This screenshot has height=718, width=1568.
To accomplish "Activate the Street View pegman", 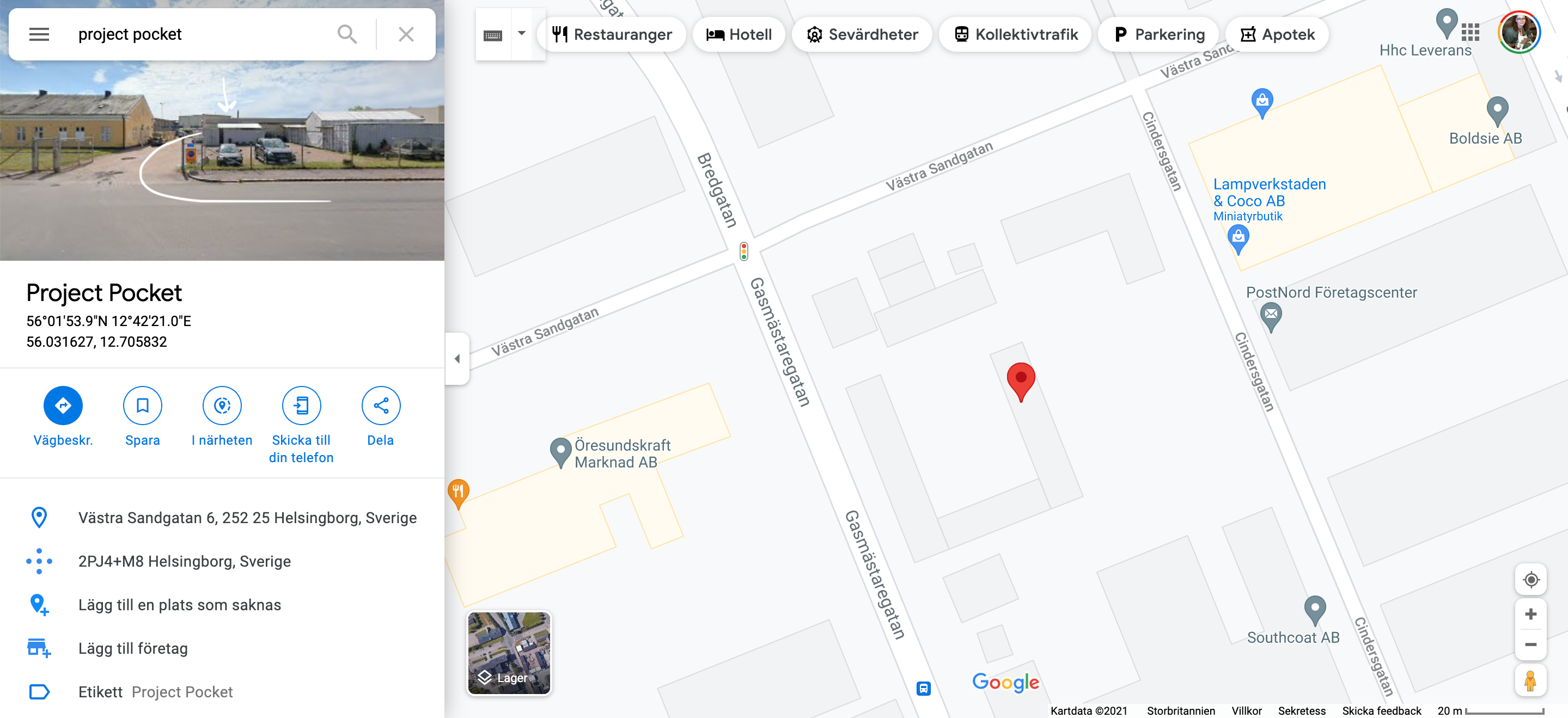I will 1530,680.
